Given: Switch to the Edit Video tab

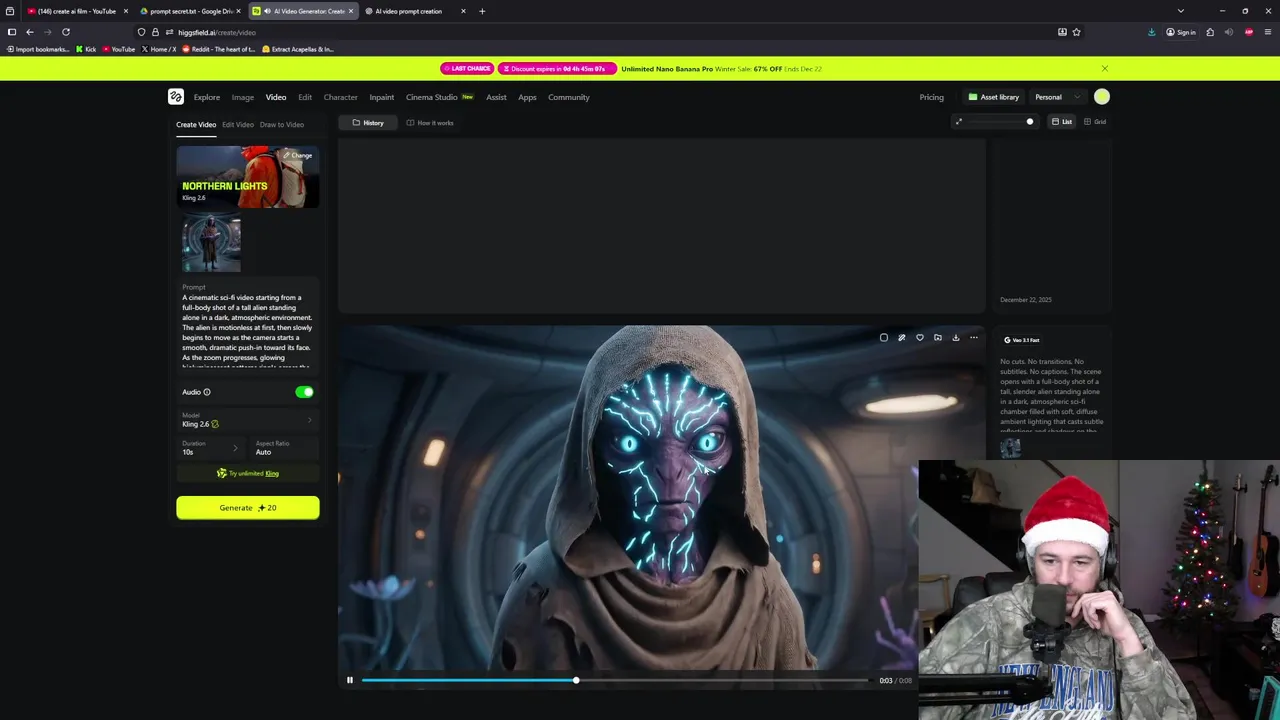Looking at the screenshot, I should (237, 124).
